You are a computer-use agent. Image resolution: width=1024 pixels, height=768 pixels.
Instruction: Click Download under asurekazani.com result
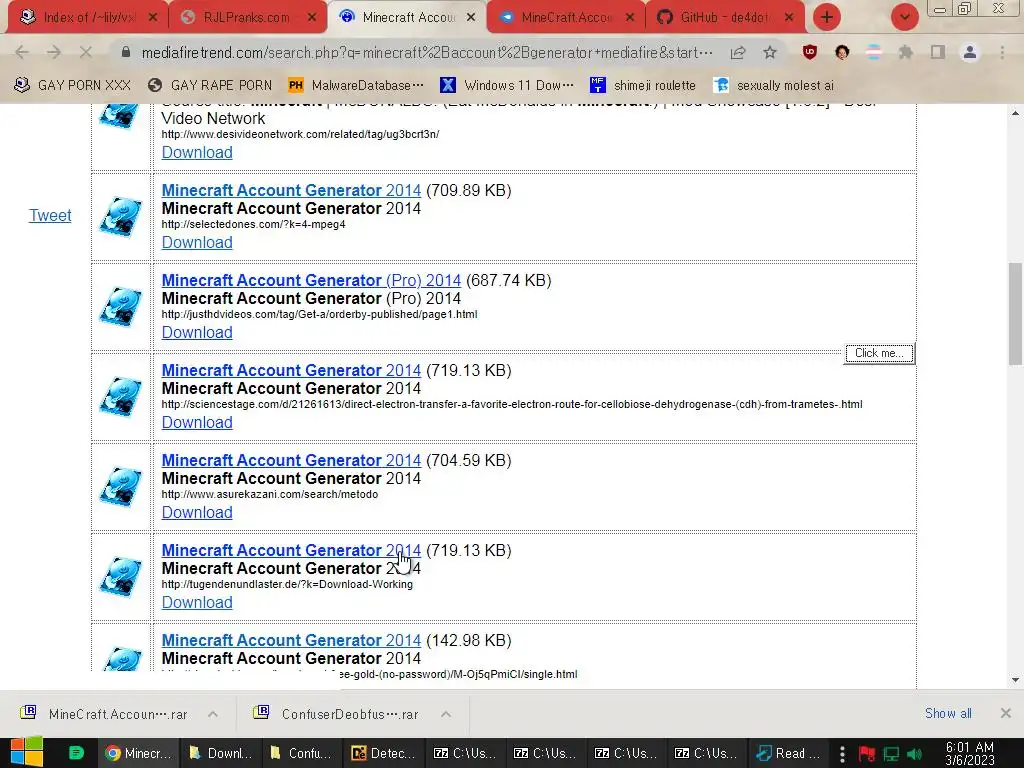click(197, 513)
